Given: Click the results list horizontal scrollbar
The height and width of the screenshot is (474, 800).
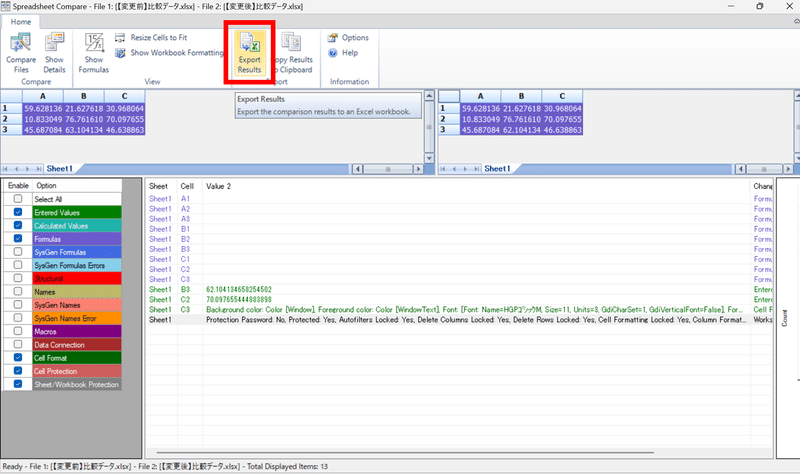Looking at the screenshot, I should coord(405,452).
